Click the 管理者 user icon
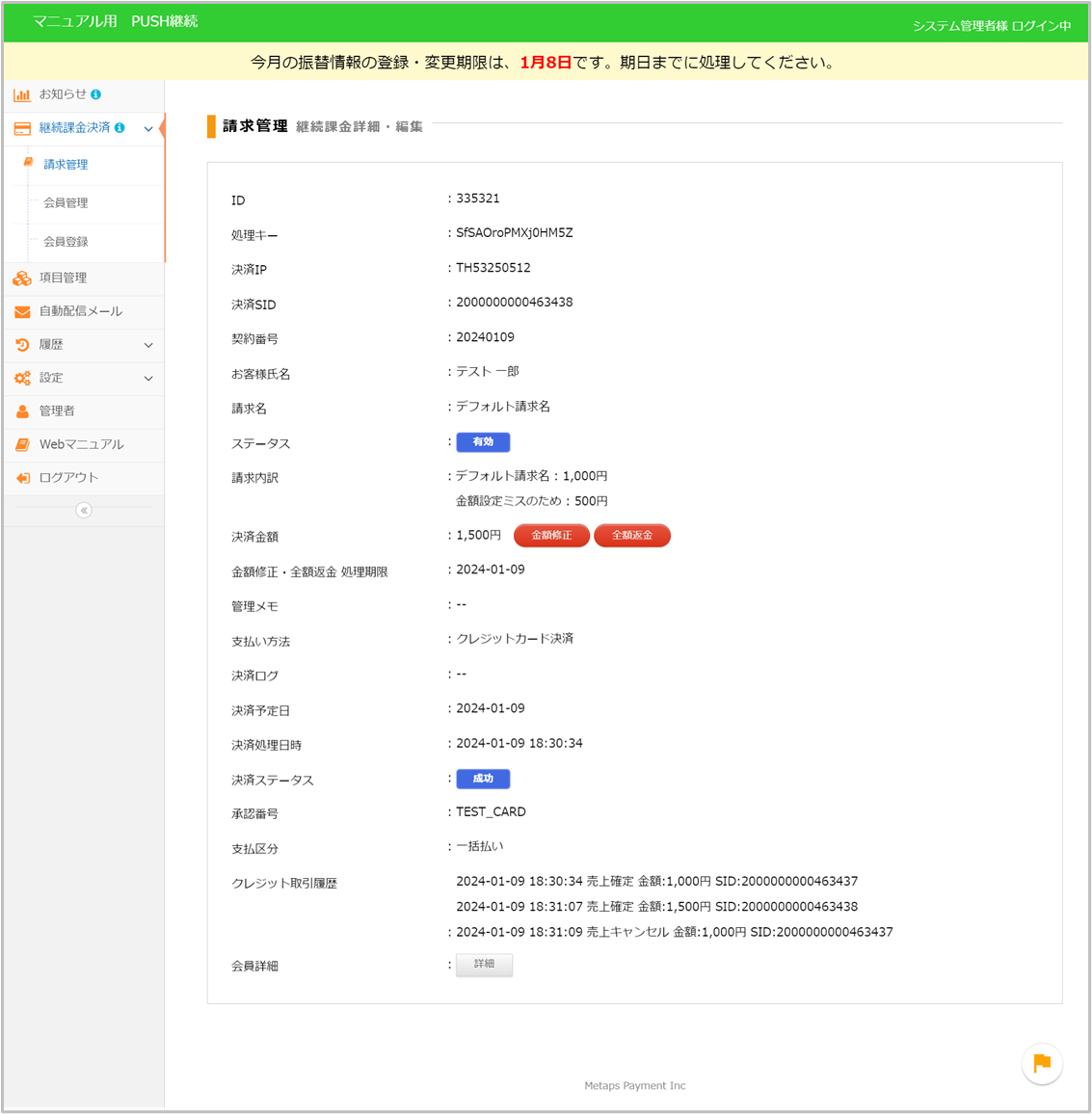This screenshot has height=1114, width=1092. pyautogui.click(x=21, y=411)
